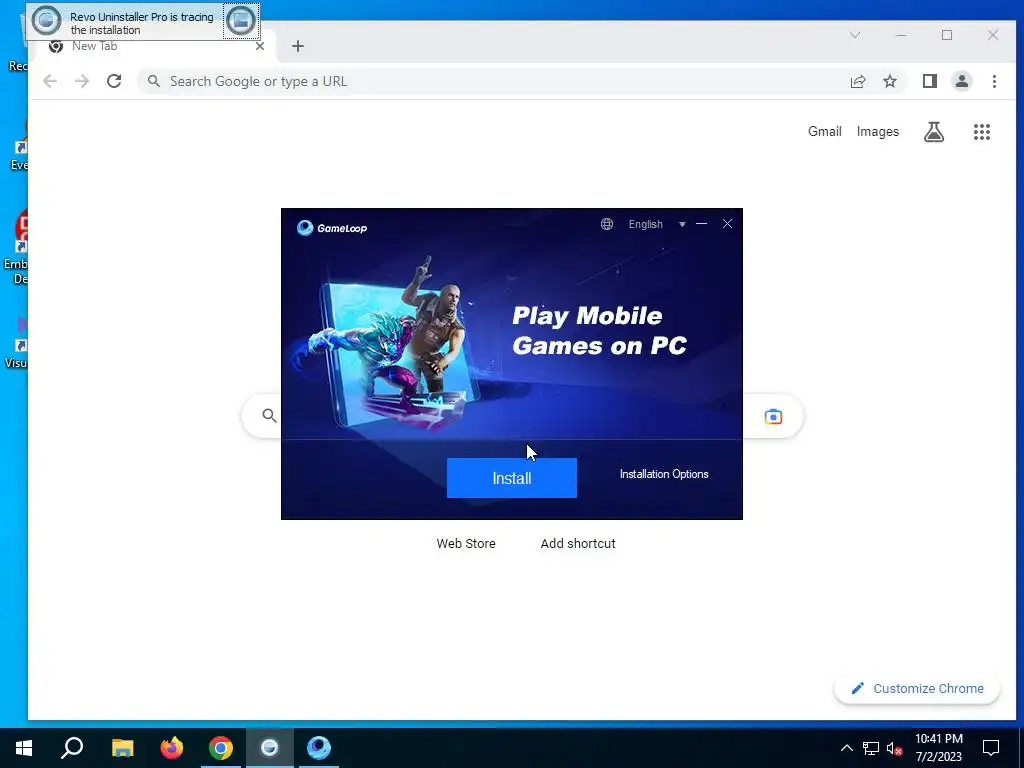The width and height of the screenshot is (1024, 768).
Task: Close the New Tab in Chrome
Action: click(x=259, y=46)
